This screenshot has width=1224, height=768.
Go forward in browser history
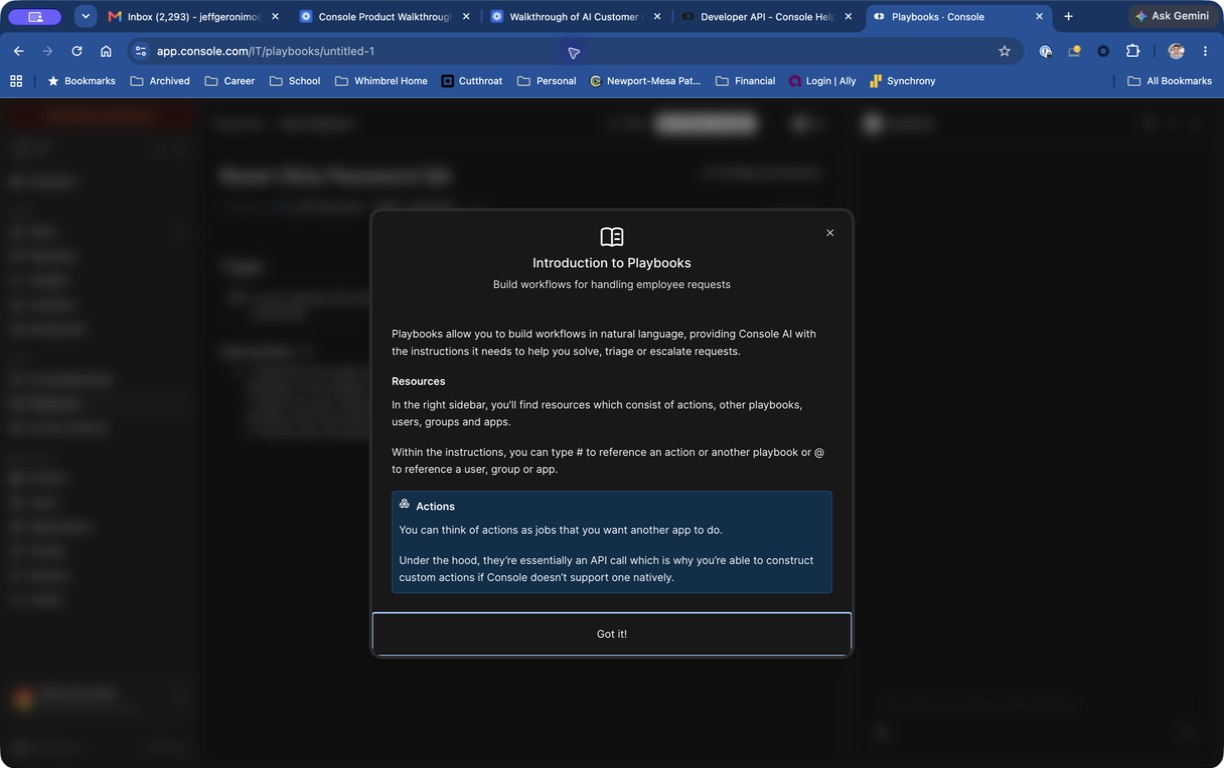(x=47, y=51)
